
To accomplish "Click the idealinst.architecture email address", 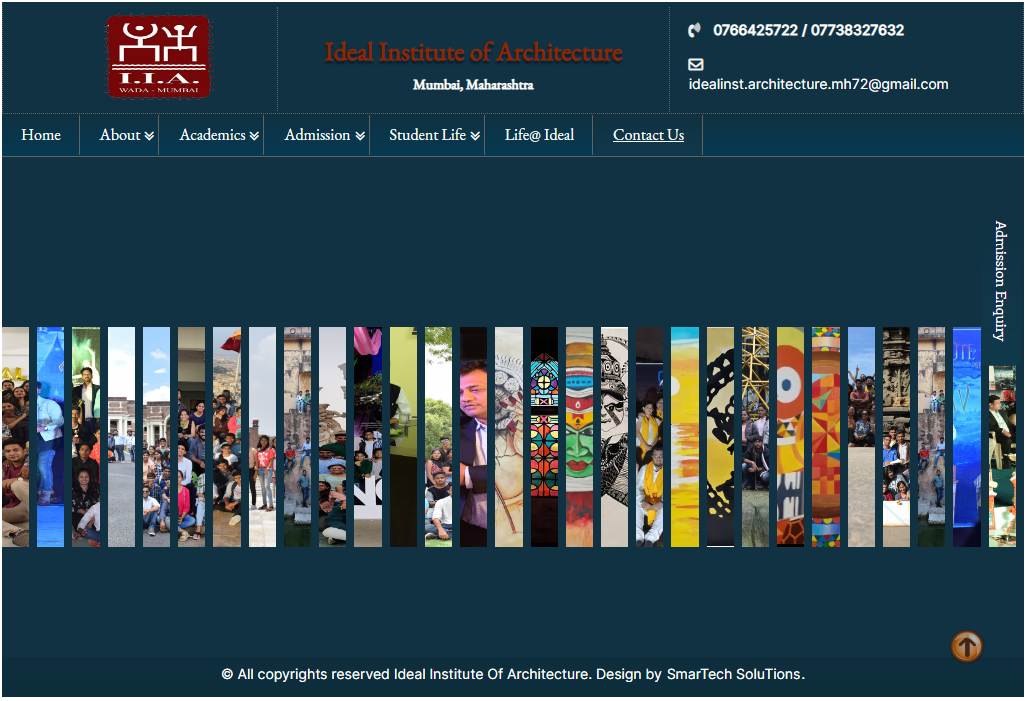I will (818, 84).
